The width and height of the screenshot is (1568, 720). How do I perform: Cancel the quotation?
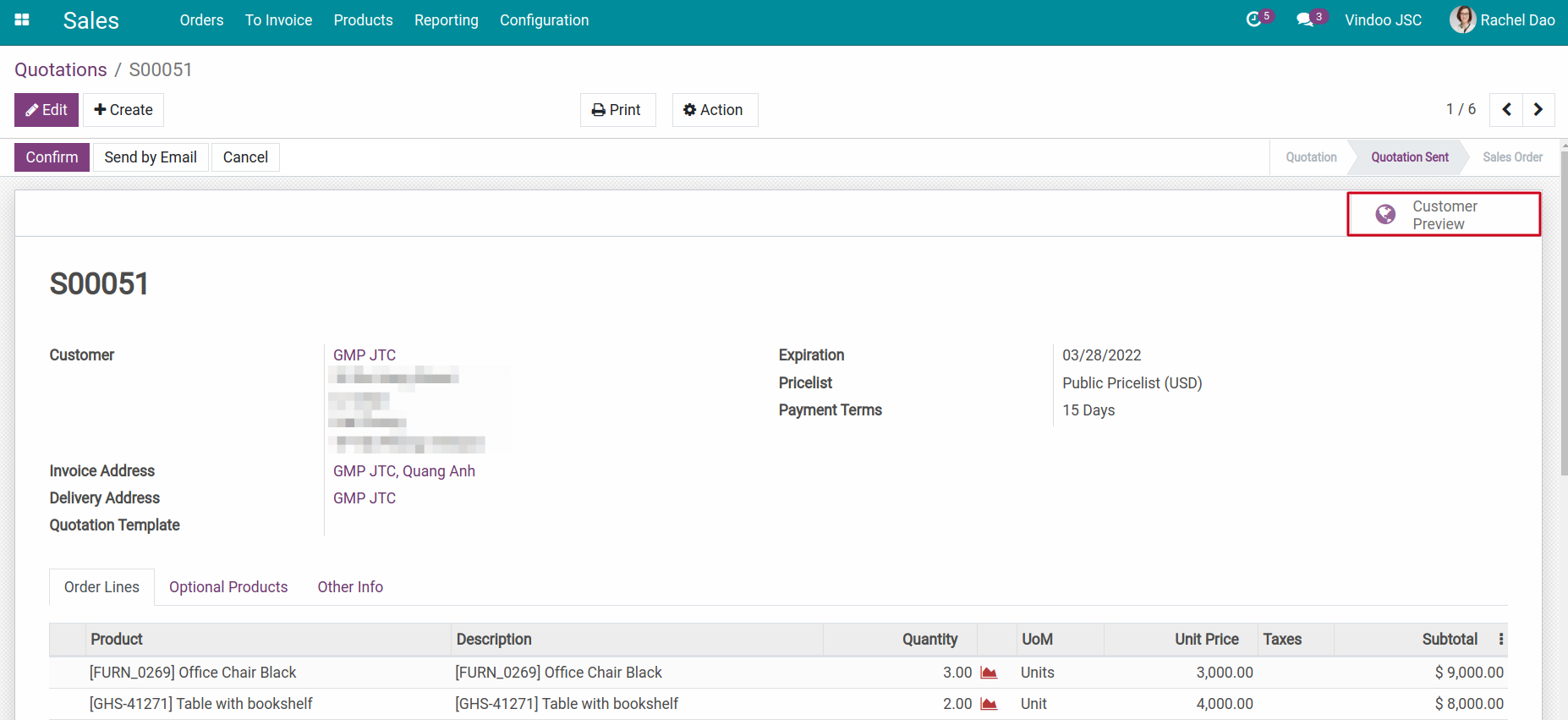(245, 157)
